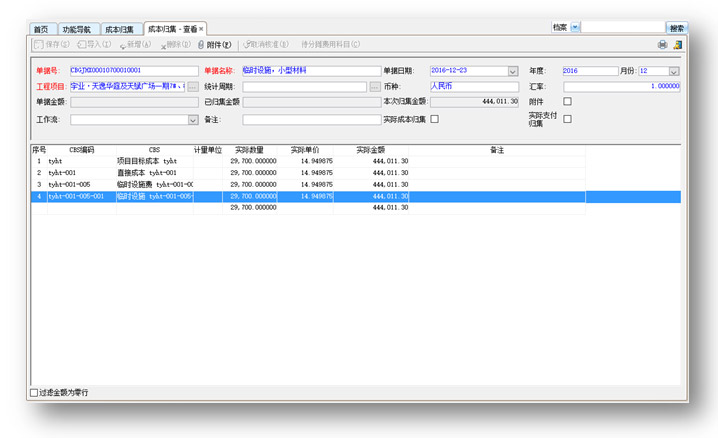The height and width of the screenshot is (438, 718).
Task: Close the 成本归集 - 查看 tab
Action: [x=201, y=29]
